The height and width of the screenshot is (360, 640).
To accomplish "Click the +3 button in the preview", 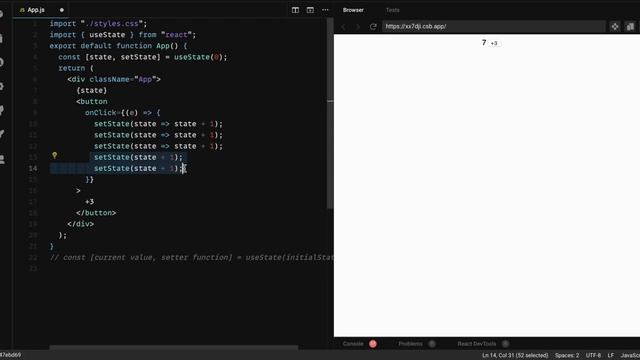I will coord(494,43).
